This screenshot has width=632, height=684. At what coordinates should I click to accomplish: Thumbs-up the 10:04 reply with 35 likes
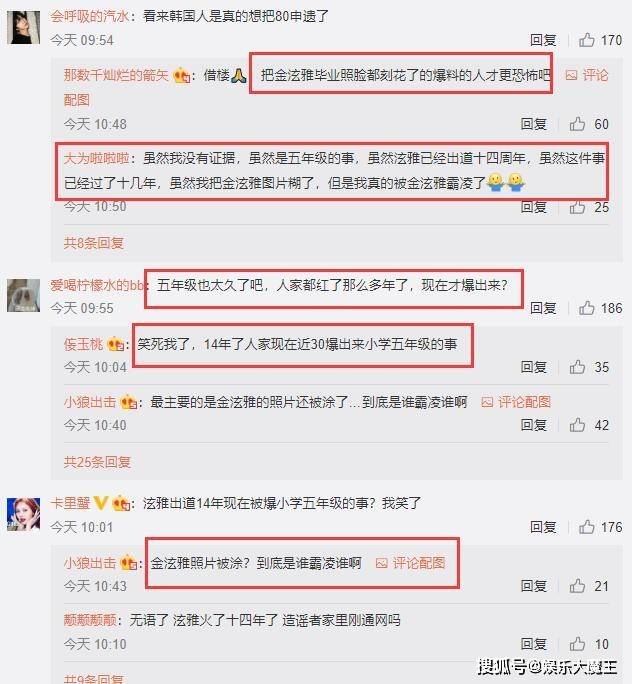tap(577, 367)
